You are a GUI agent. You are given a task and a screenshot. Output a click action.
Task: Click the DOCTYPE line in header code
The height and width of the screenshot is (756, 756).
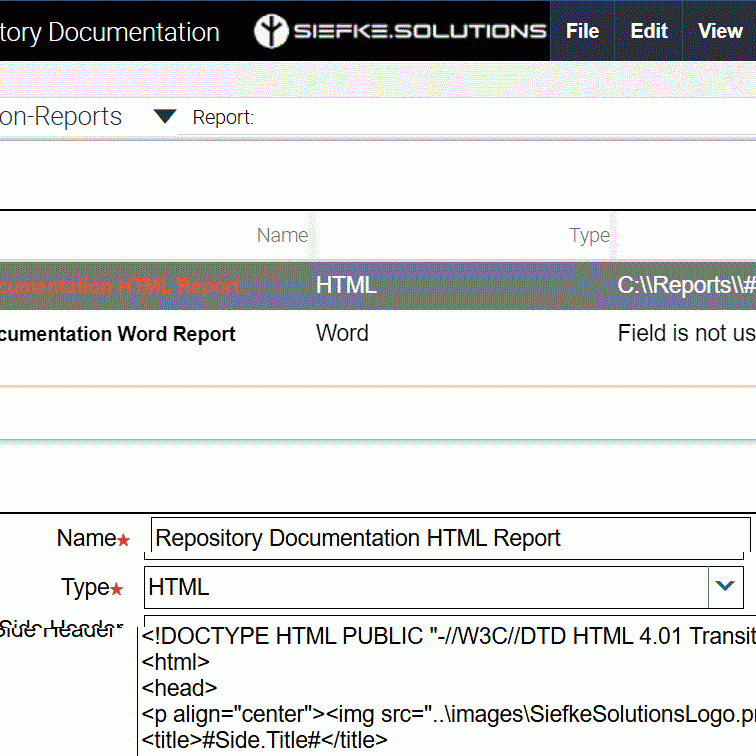pos(448,636)
